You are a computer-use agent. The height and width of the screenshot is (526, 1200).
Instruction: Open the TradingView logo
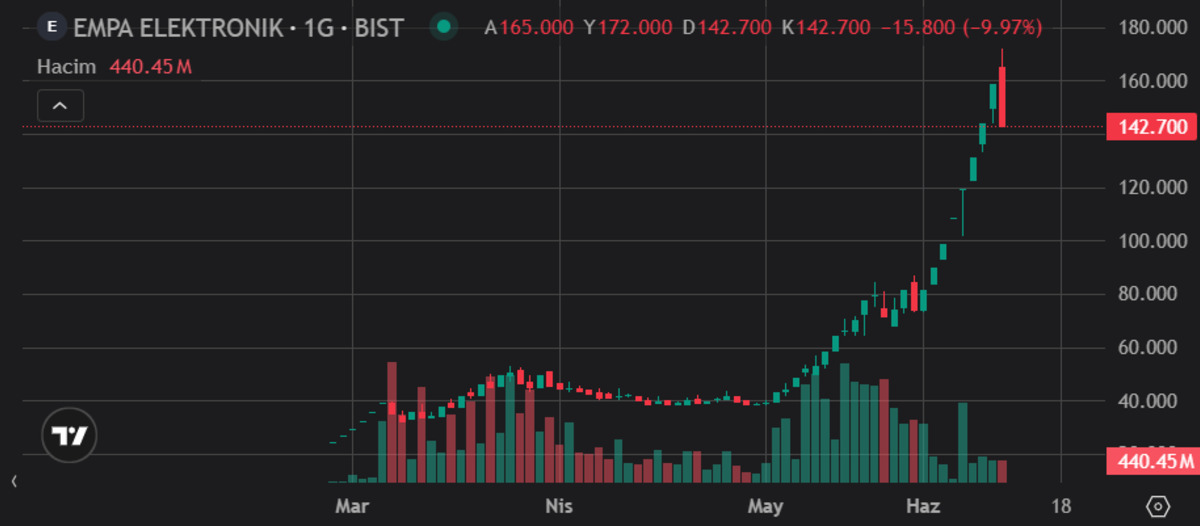69,435
